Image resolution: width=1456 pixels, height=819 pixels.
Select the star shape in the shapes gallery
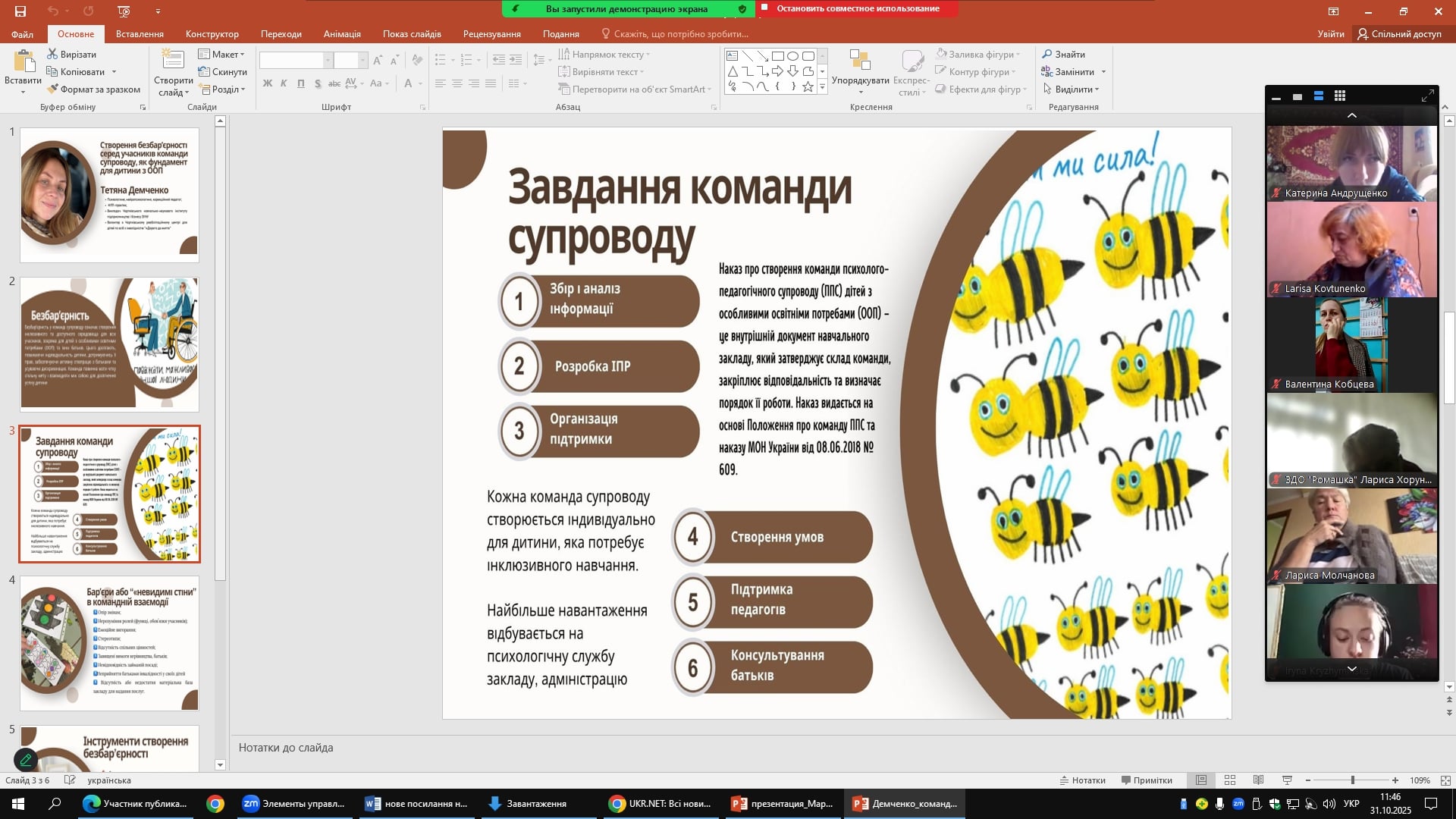[808, 86]
